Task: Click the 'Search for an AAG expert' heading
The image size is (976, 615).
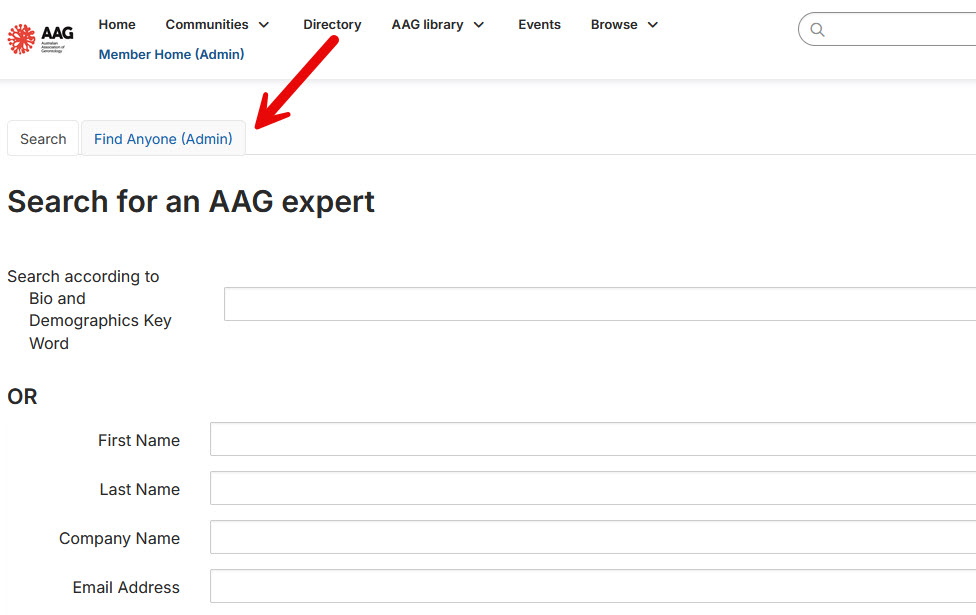Action: pos(190,202)
